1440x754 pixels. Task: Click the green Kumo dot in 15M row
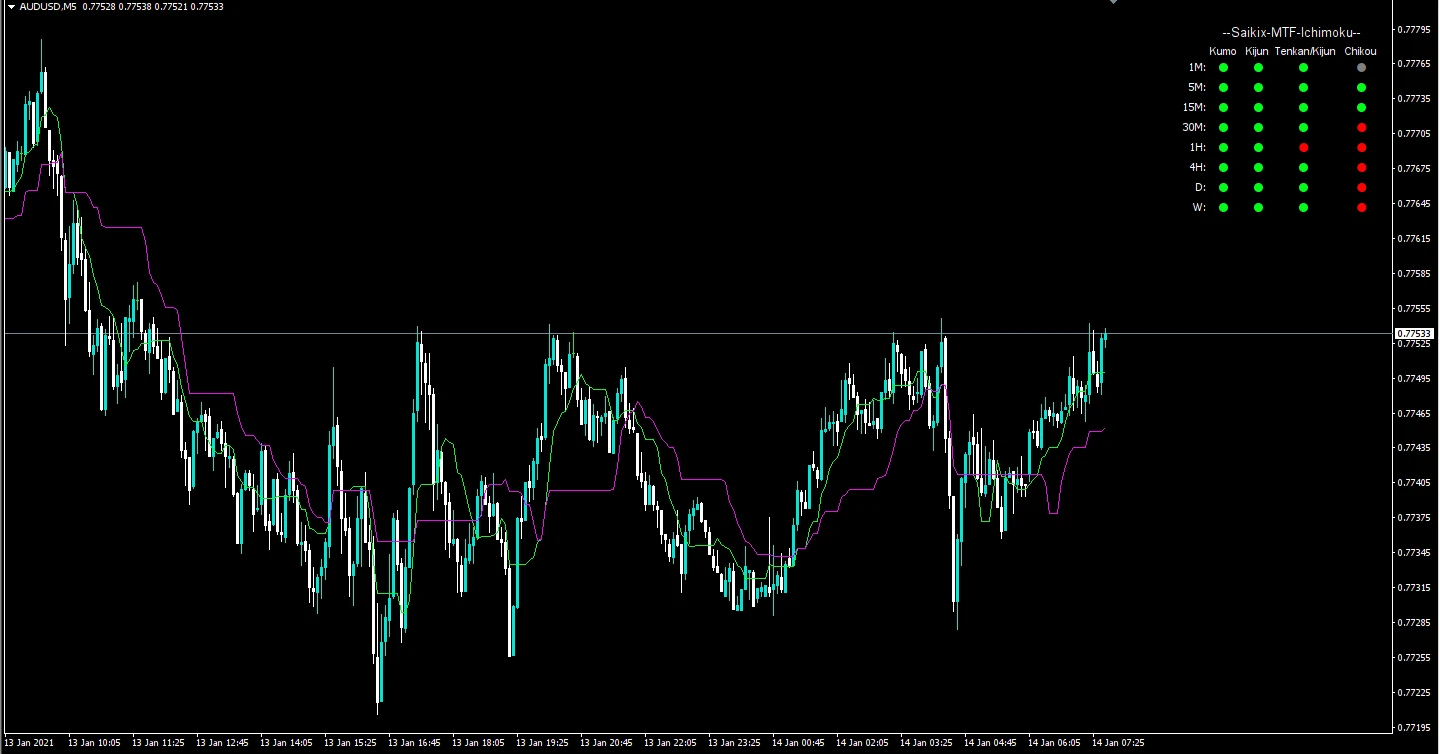(1223, 108)
